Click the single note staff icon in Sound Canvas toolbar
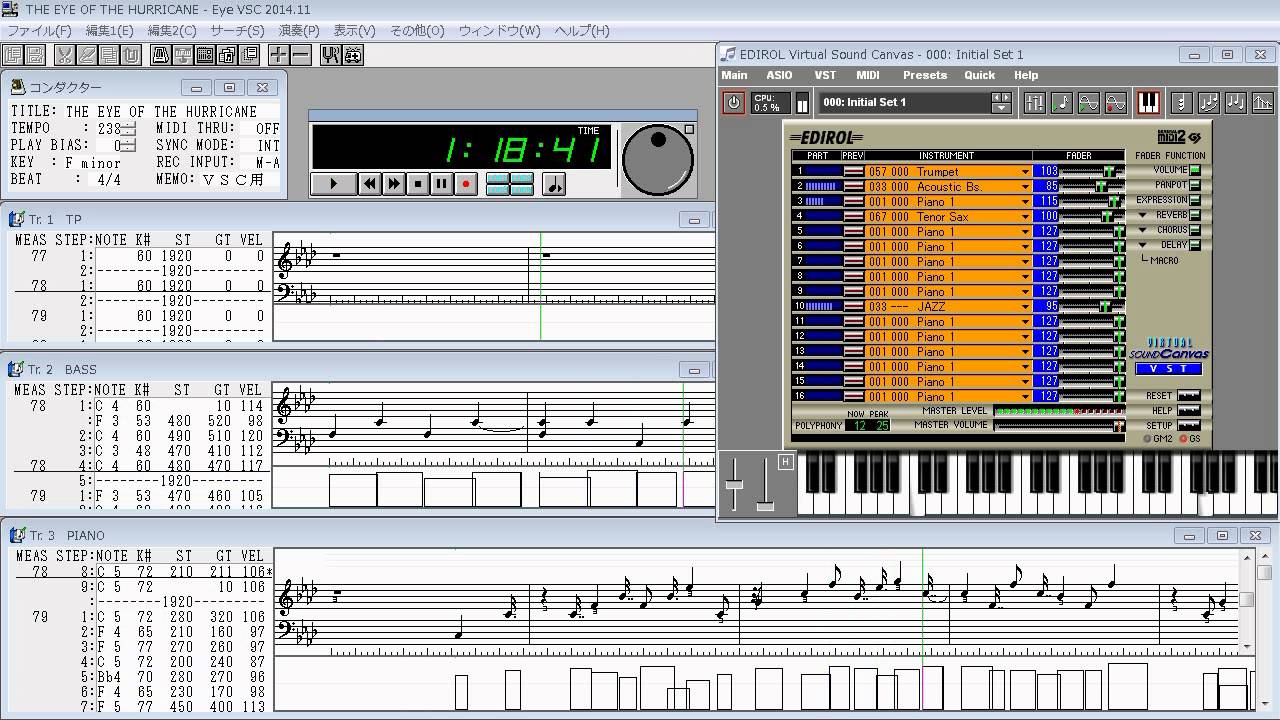 [1182, 102]
